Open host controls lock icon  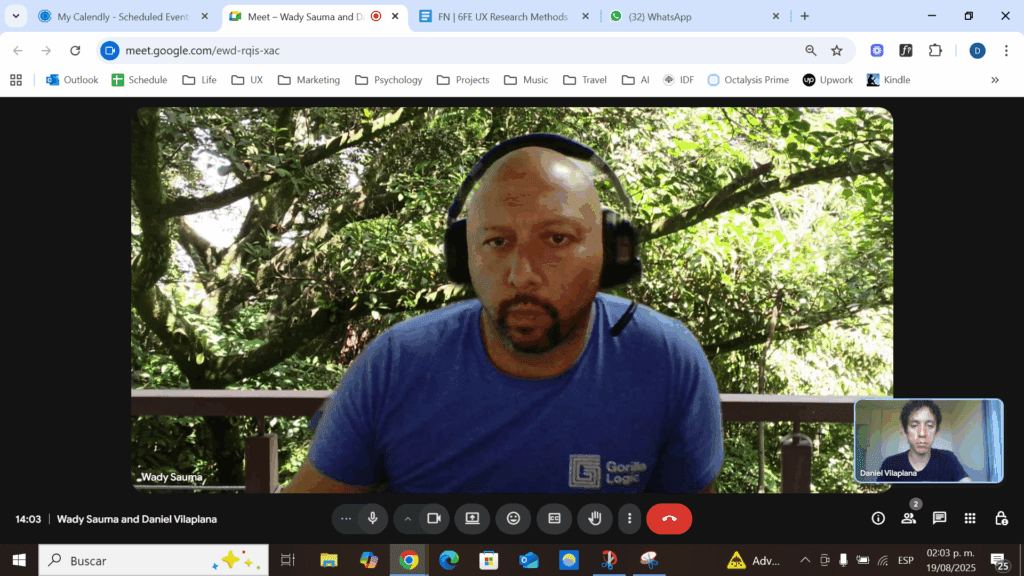1000,518
